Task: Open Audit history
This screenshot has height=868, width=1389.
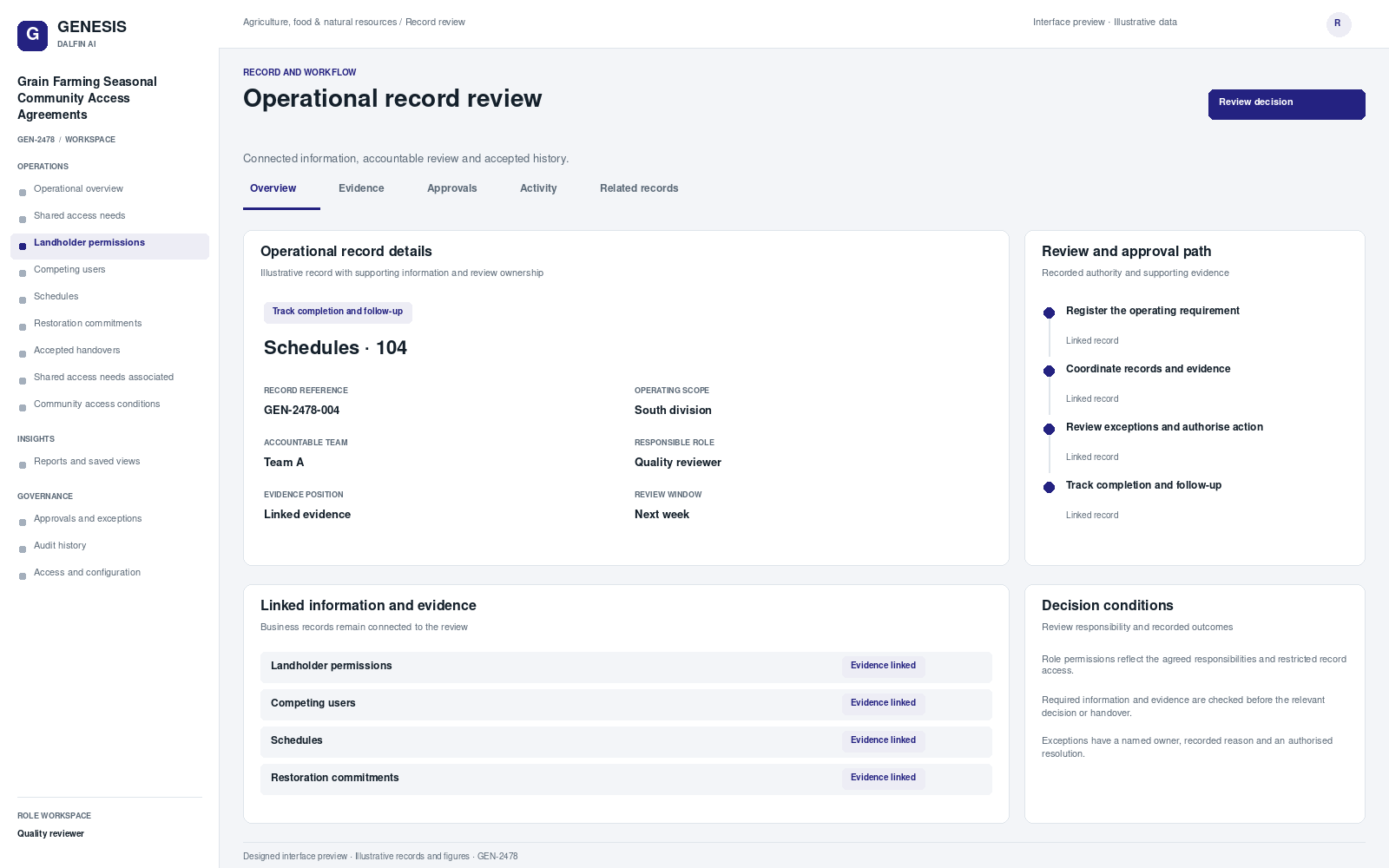Action: (x=109, y=546)
